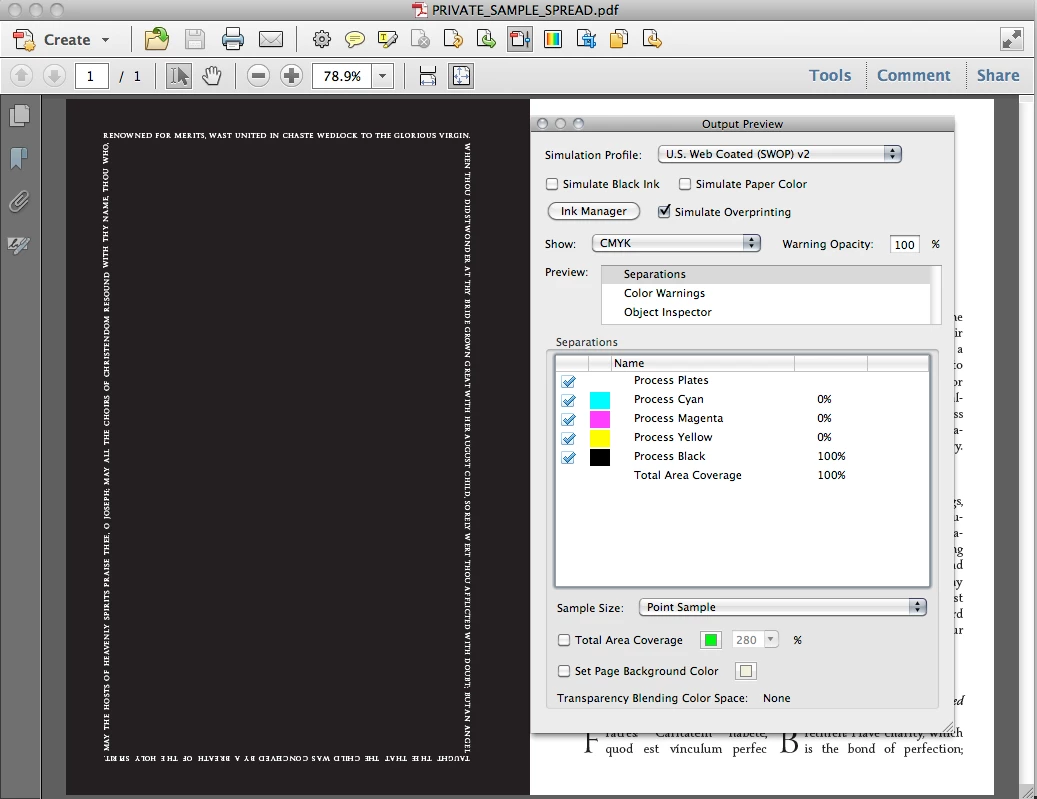Image resolution: width=1037 pixels, height=799 pixels.
Task: Click the Warning Opacity input field
Action: click(904, 244)
